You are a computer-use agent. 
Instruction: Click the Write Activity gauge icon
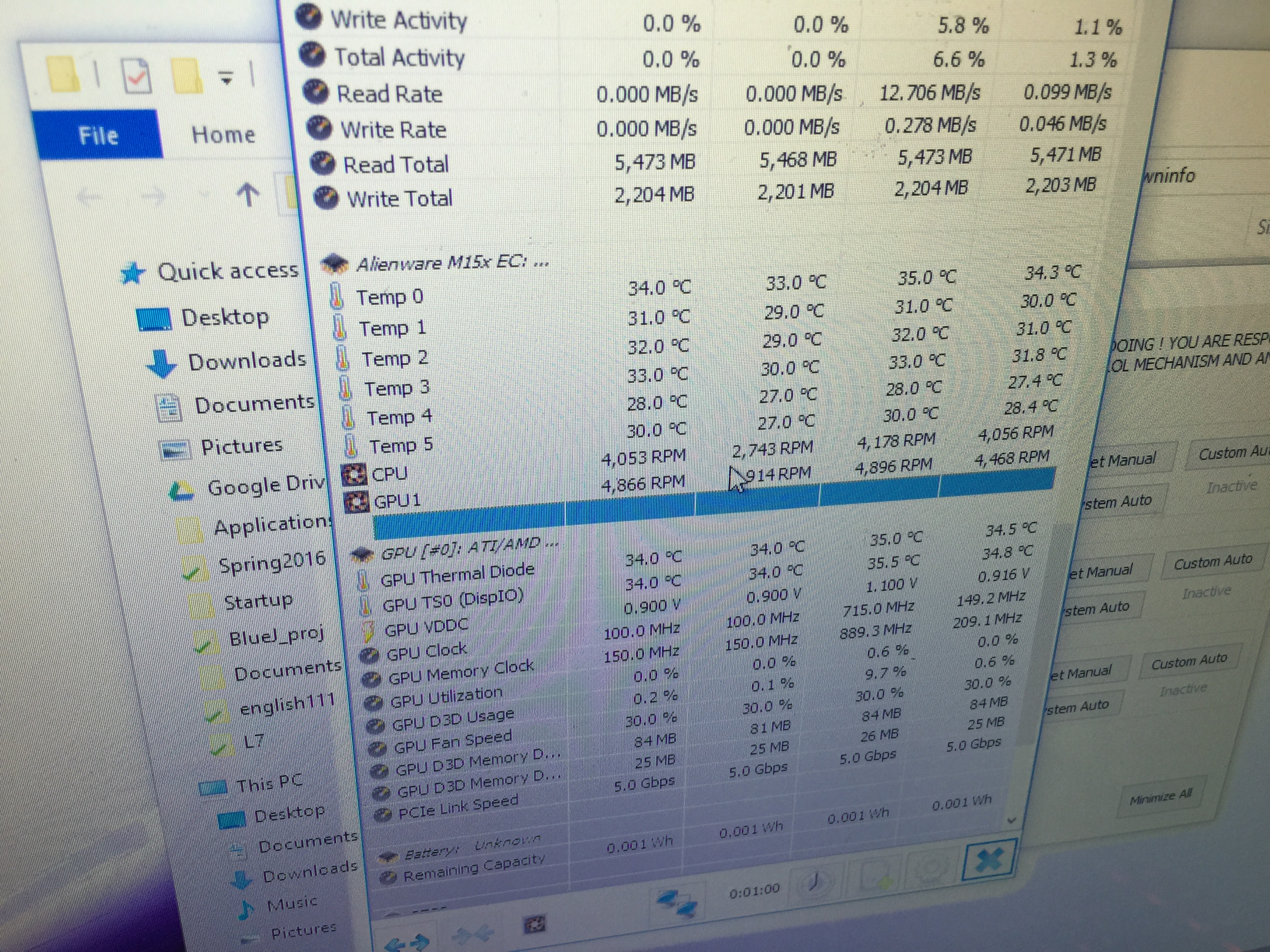pos(309,17)
